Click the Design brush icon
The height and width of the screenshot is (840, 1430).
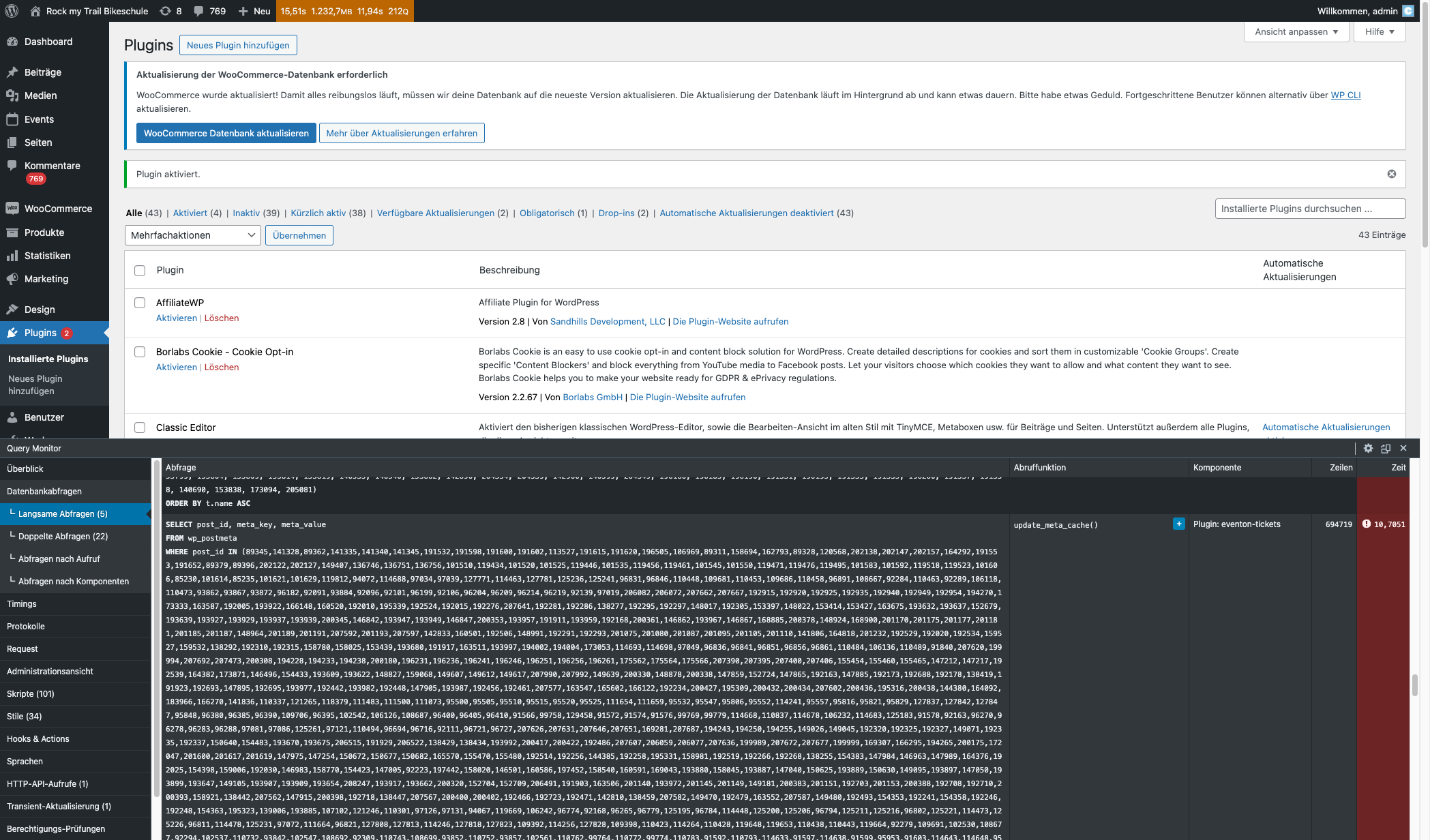pyautogui.click(x=12, y=310)
